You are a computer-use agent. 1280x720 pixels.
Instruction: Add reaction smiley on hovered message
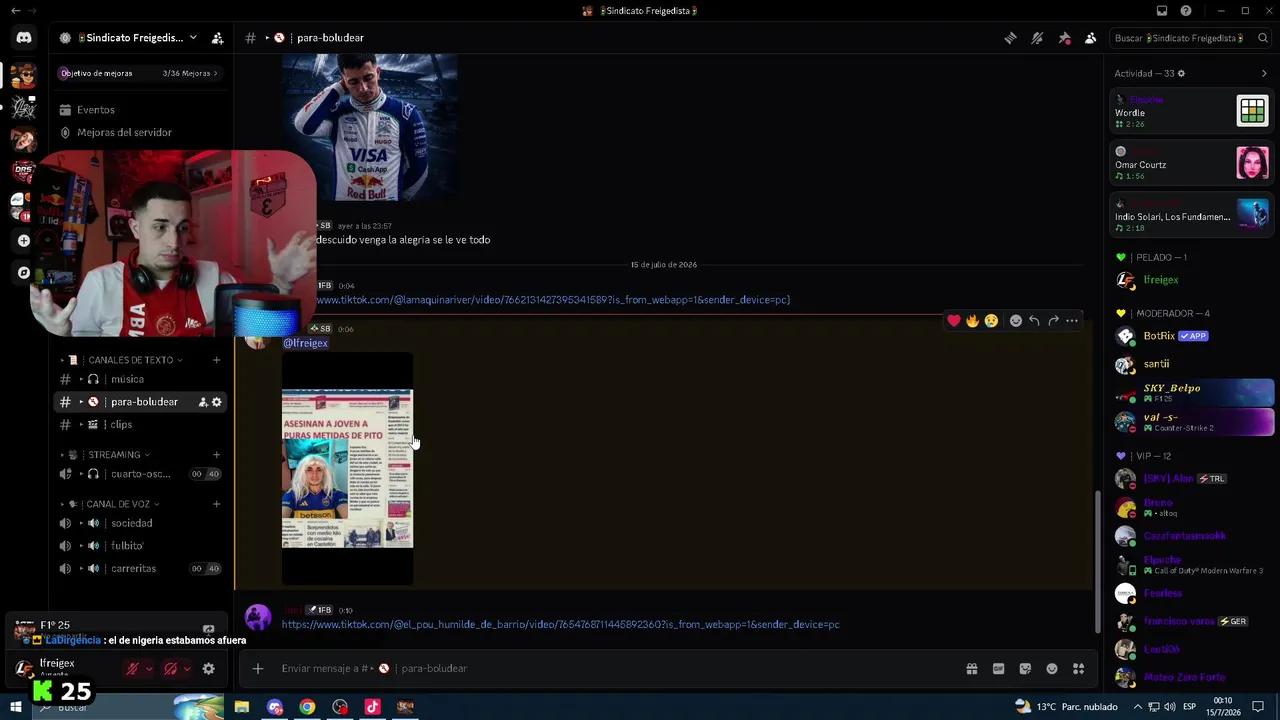tap(1016, 320)
